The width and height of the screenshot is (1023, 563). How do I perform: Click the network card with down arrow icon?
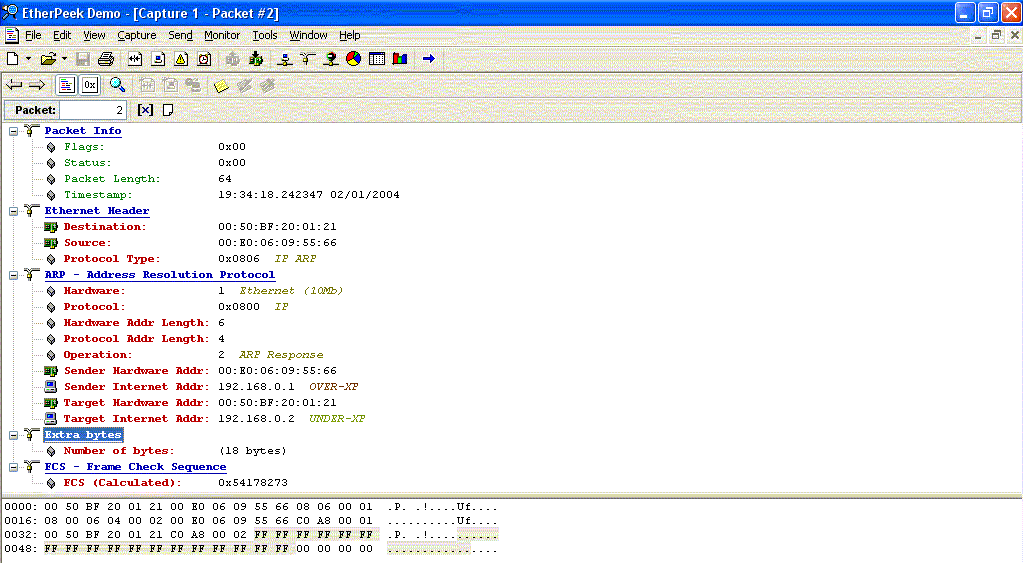(x=256, y=59)
